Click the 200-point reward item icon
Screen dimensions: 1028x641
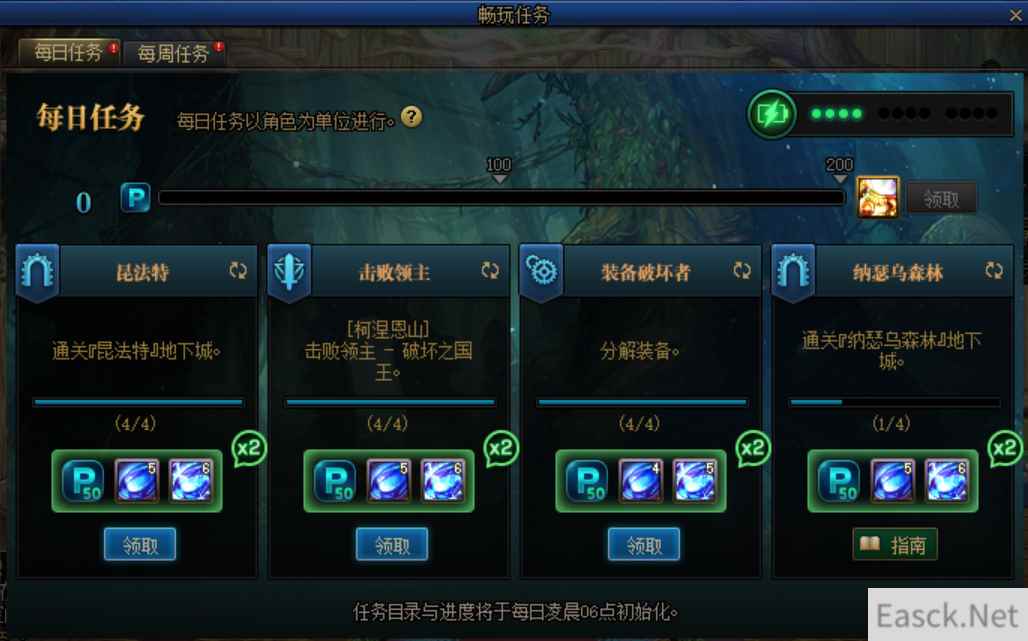pyautogui.click(x=878, y=197)
